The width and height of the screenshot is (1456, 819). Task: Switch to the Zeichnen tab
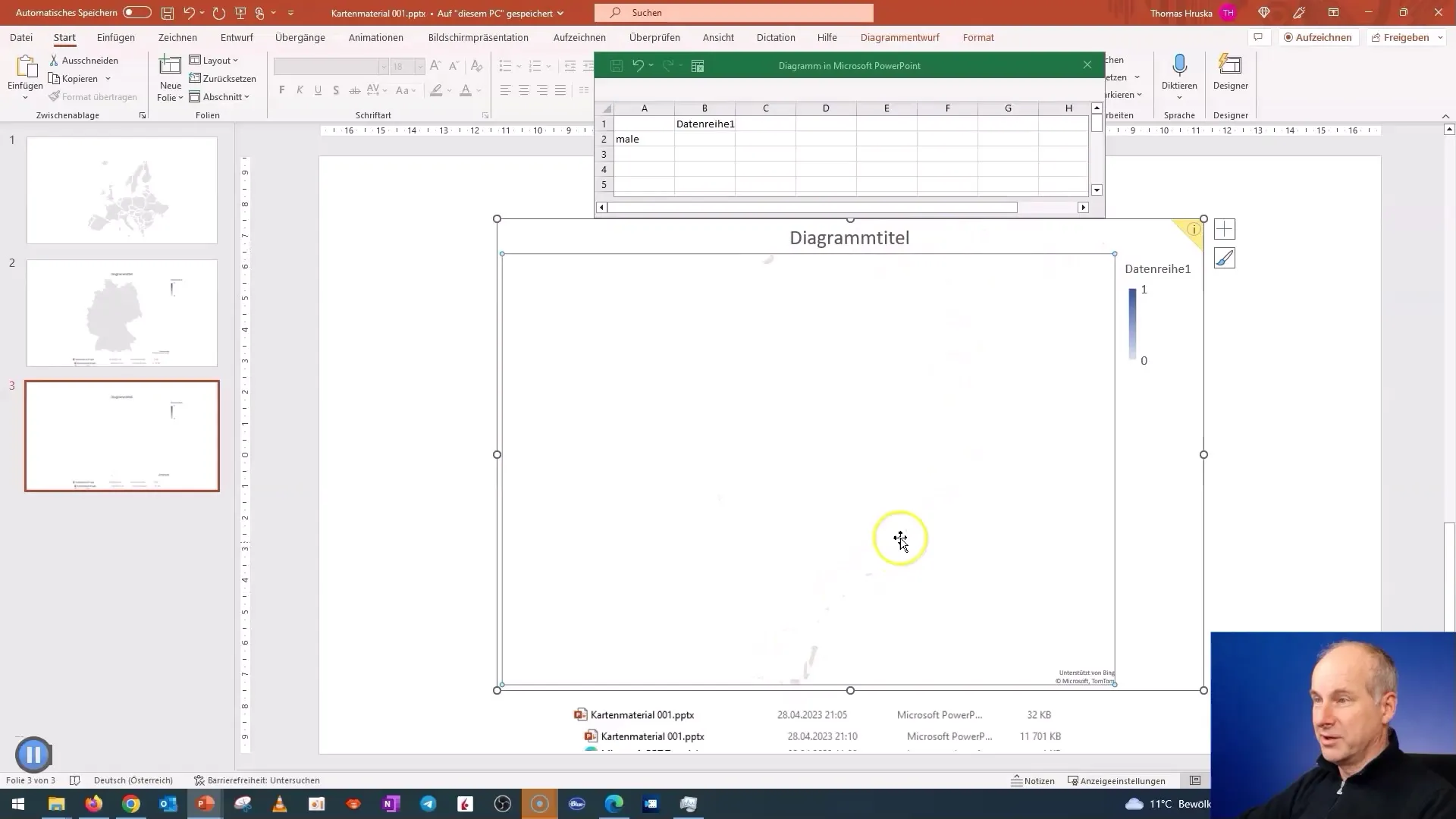(x=177, y=37)
